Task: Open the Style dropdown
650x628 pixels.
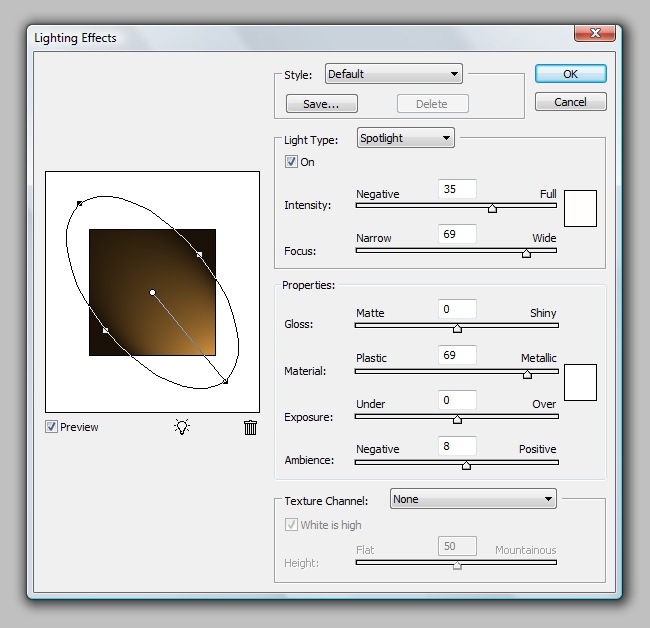Action: (393, 74)
